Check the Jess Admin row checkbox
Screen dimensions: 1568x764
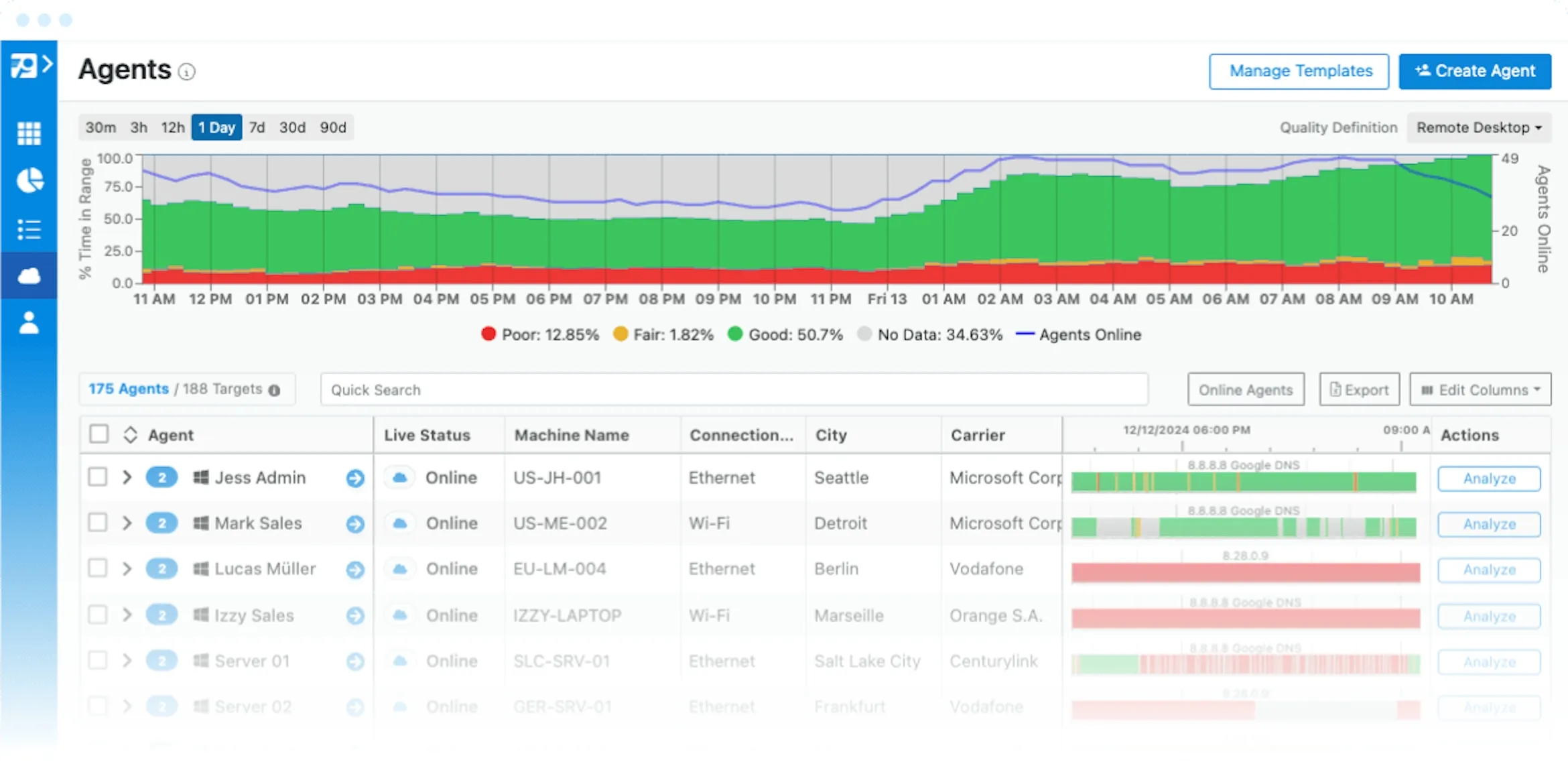[x=98, y=477]
